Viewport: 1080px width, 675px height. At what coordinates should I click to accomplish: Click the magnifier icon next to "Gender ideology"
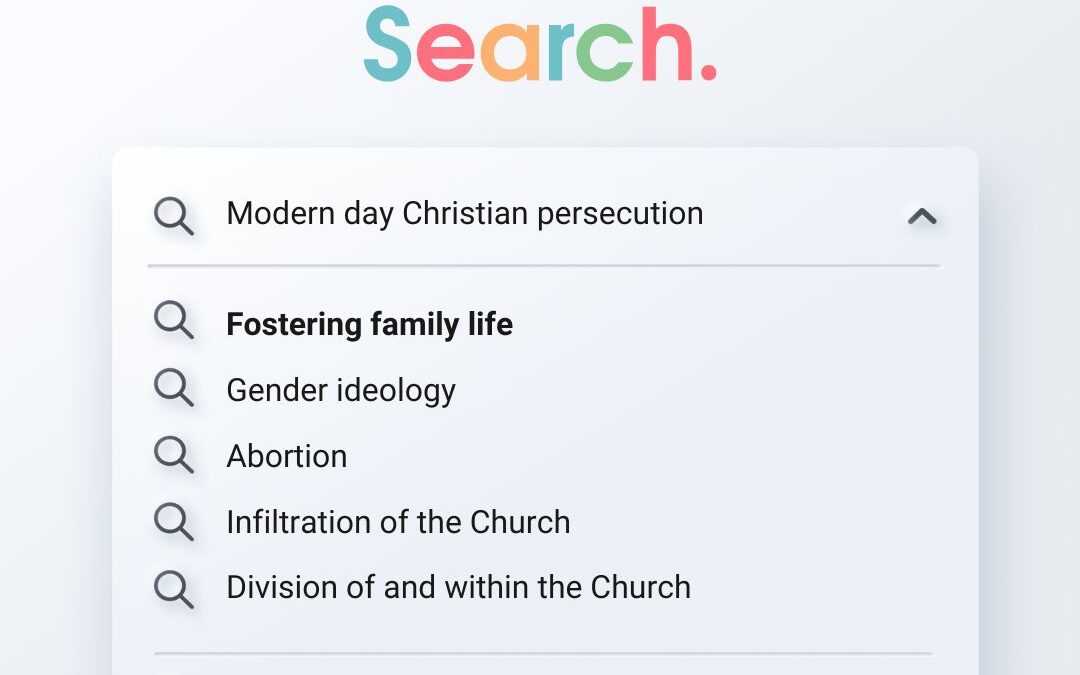pyautogui.click(x=175, y=389)
